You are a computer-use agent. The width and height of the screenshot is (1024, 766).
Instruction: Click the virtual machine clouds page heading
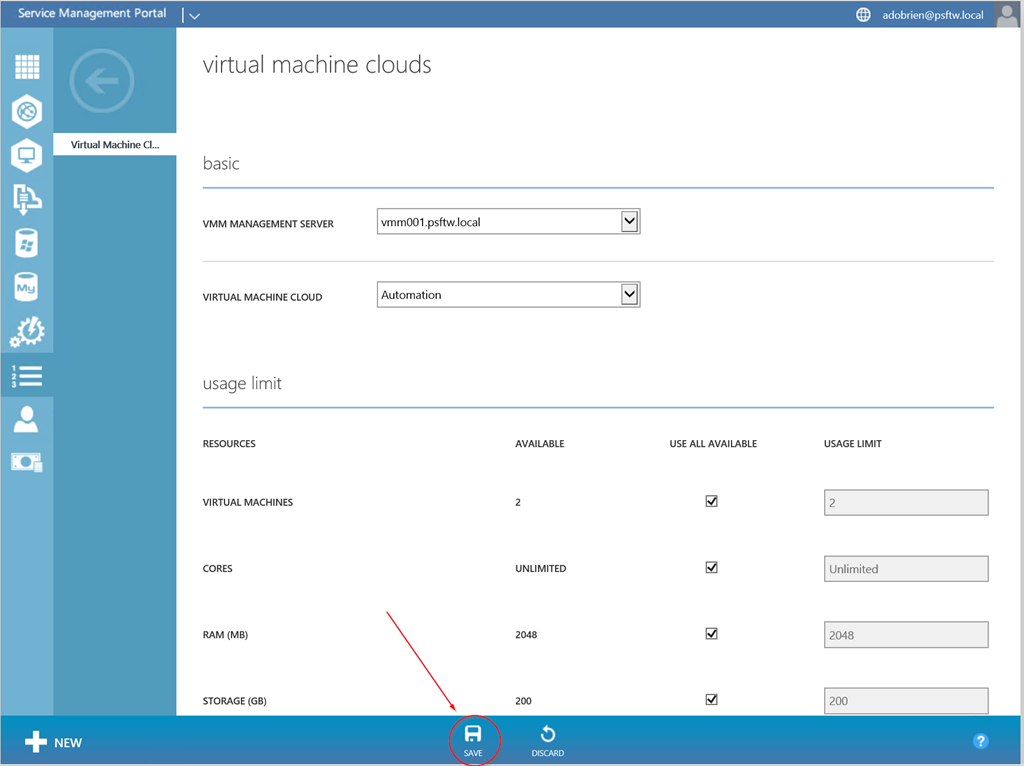[317, 65]
